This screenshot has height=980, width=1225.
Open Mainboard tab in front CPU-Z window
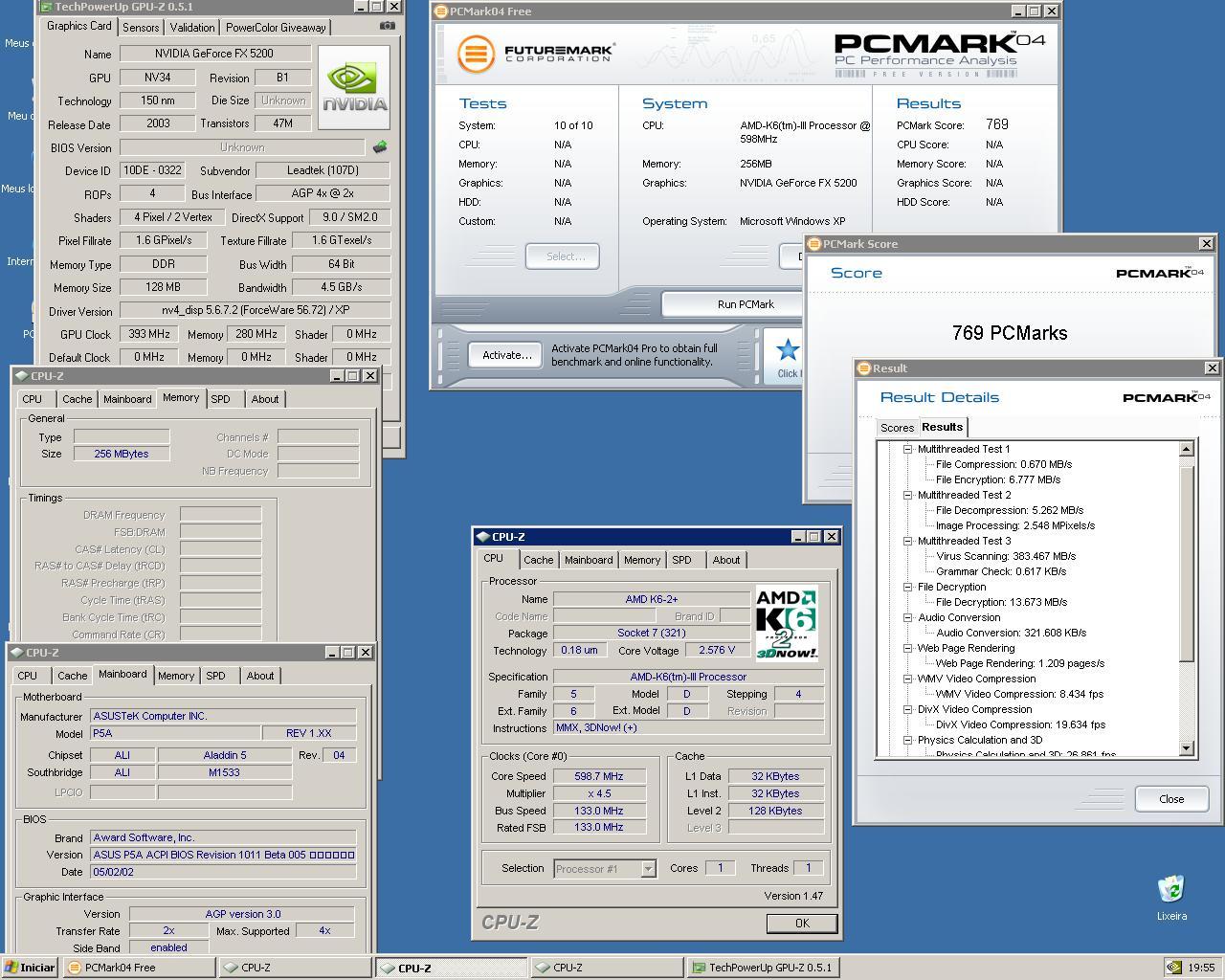tap(589, 560)
